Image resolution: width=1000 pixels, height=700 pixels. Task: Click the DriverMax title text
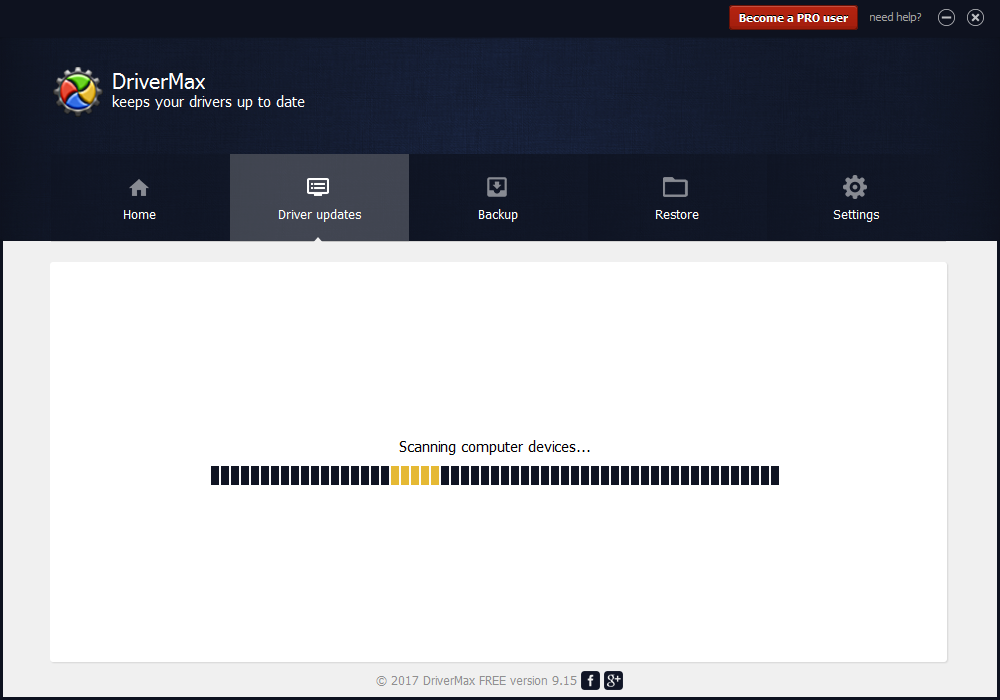pyautogui.click(x=159, y=82)
